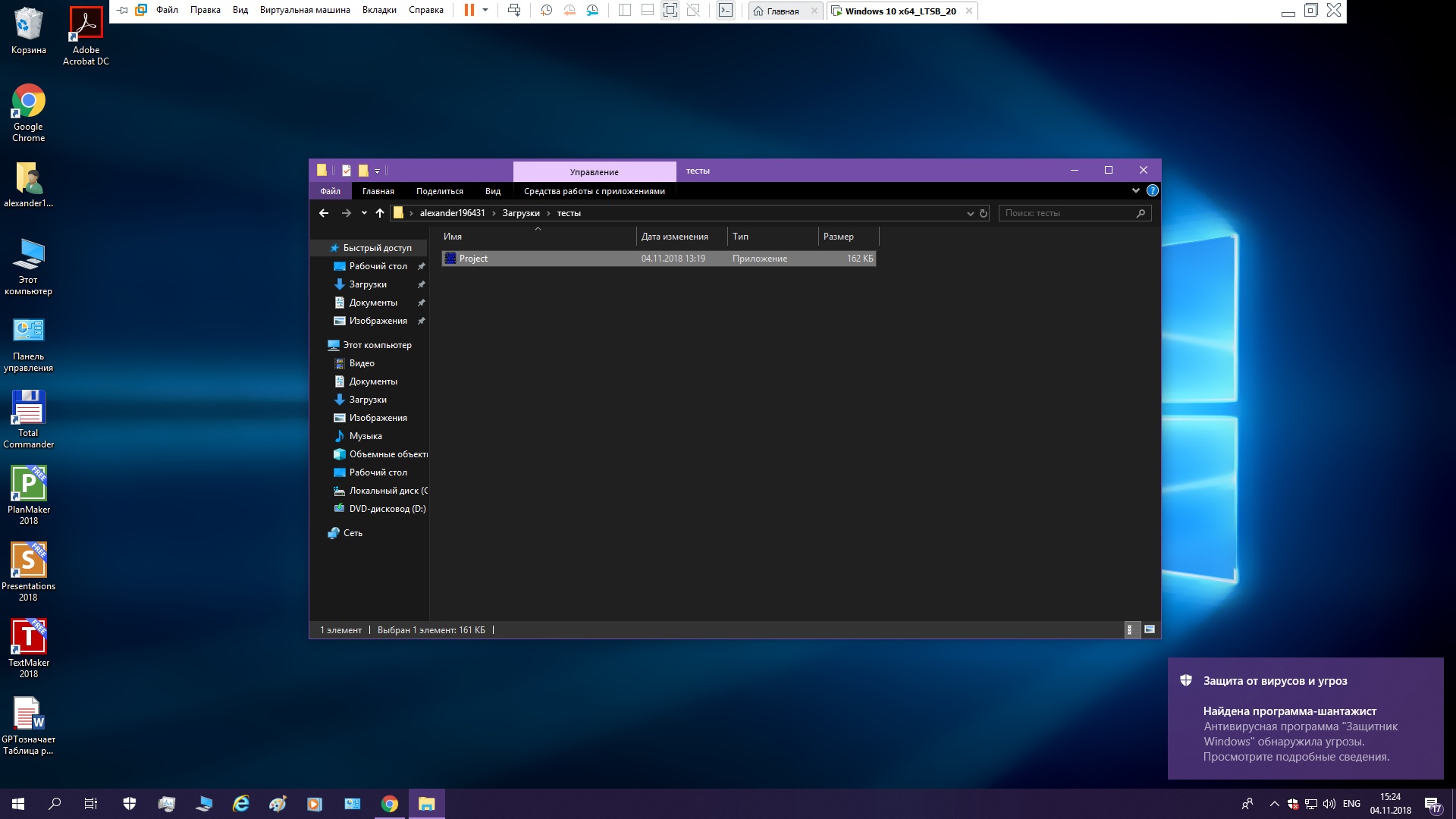The width and height of the screenshot is (1456, 819).
Task: Switch to the details list view
Action: pos(1130,629)
